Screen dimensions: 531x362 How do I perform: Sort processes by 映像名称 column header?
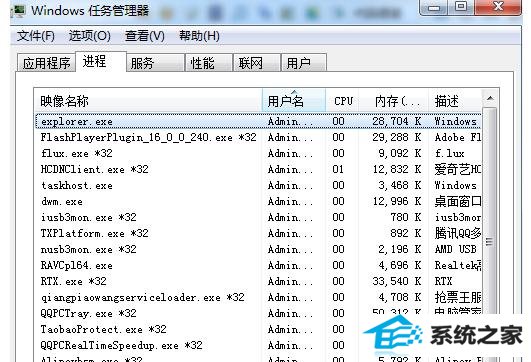point(148,101)
